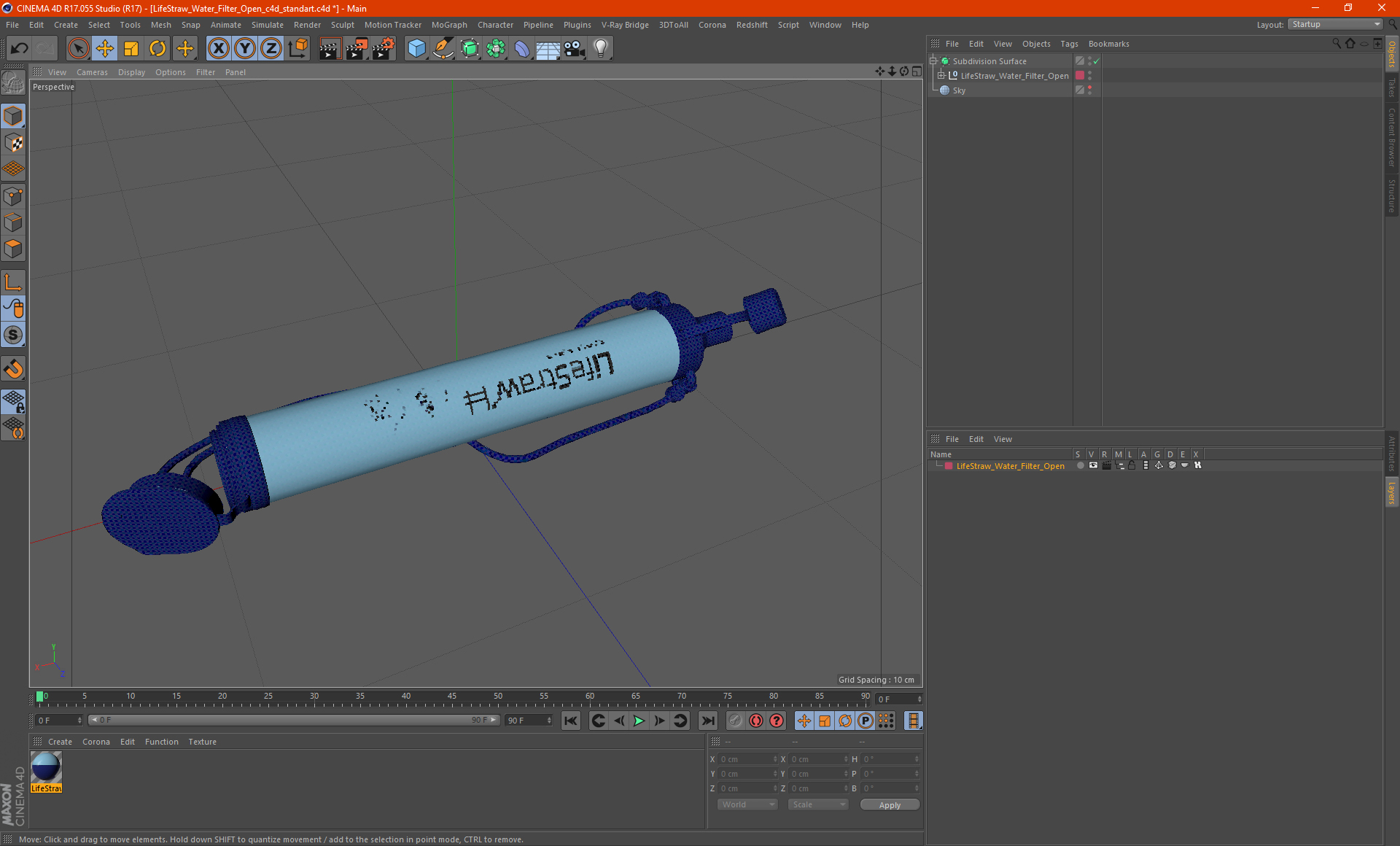Expand LifeStraw_Water_Filter_Open object tree

click(x=941, y=76)
